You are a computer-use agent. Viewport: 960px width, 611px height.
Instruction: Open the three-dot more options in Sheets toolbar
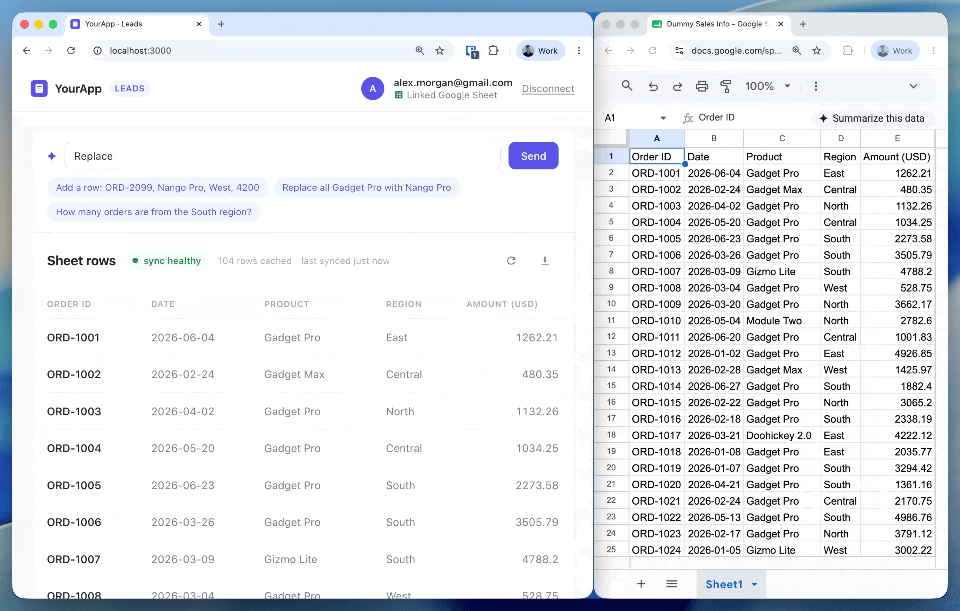[x=816, y=86]
